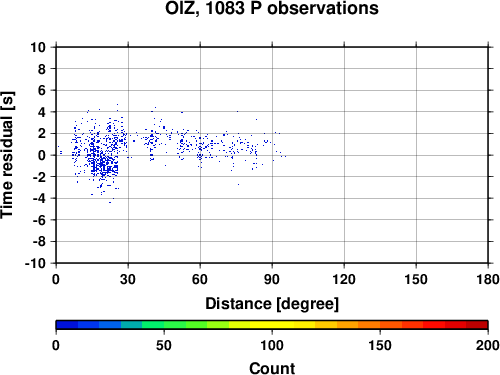Image resolution: width=500 pixels, height=375 pixels.
Task: Click x-axis tick label 180
Action: (x=488, y=279)
